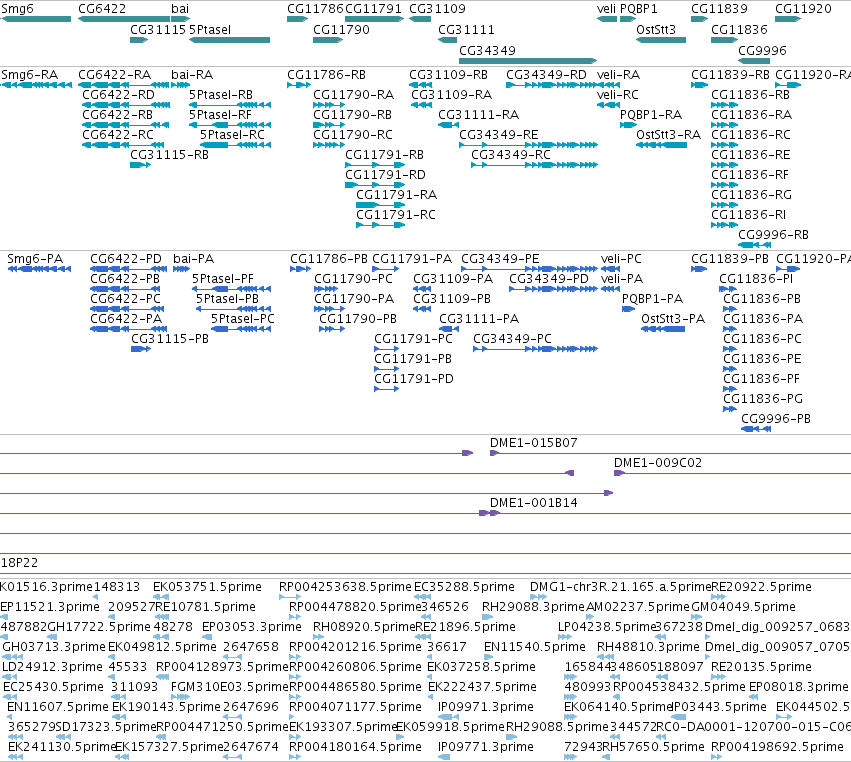
Task: Select EST EP03053.3prime
Action: click(252, 627)
